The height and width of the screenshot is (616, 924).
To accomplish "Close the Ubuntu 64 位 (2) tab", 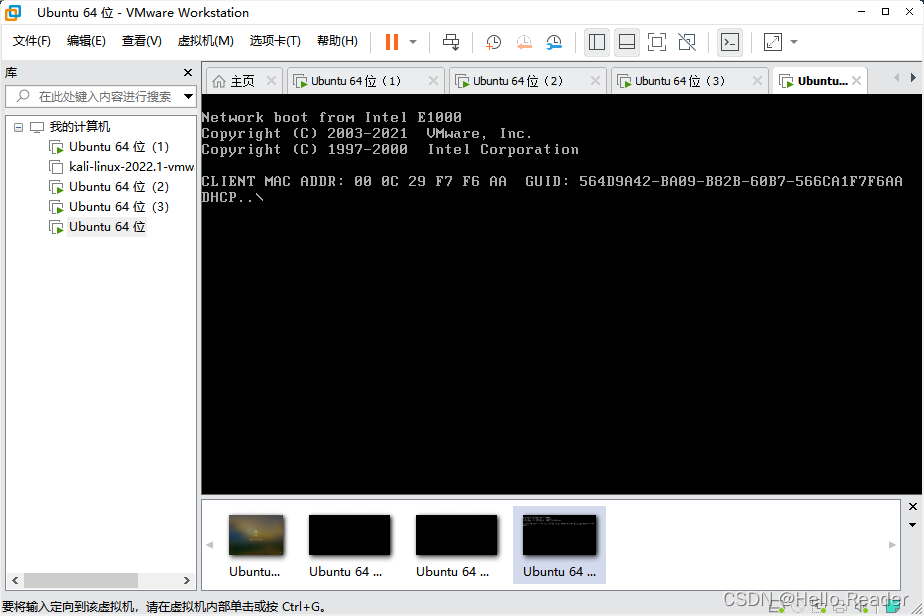I will pos(595,81).
